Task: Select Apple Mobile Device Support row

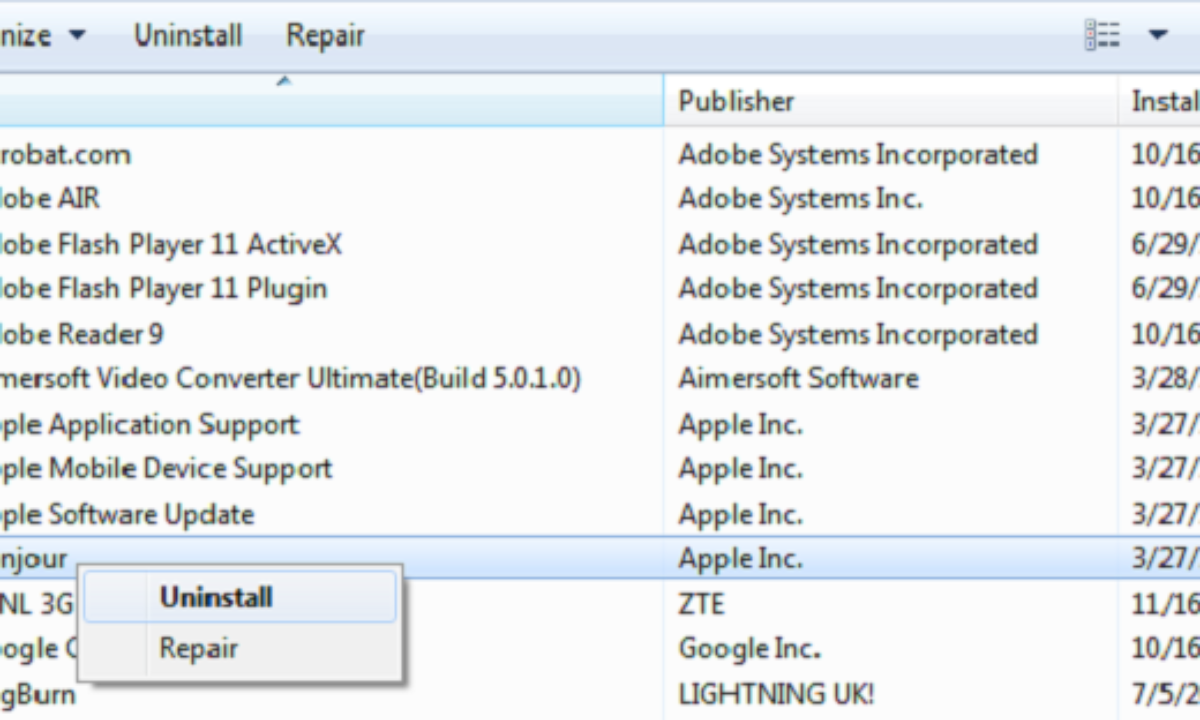Action: pos(165,469)
